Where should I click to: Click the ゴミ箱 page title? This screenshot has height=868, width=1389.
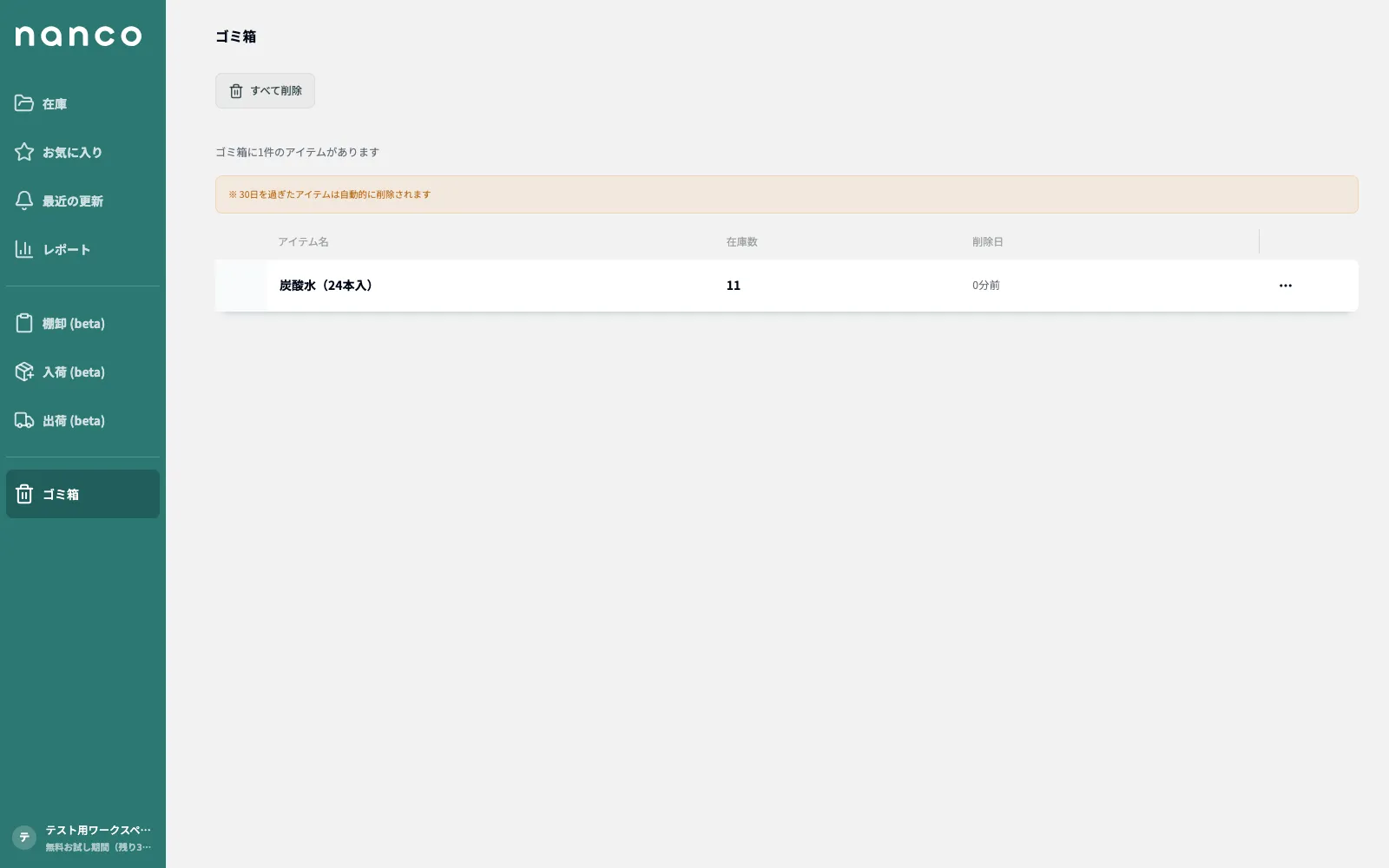(236, 36)
